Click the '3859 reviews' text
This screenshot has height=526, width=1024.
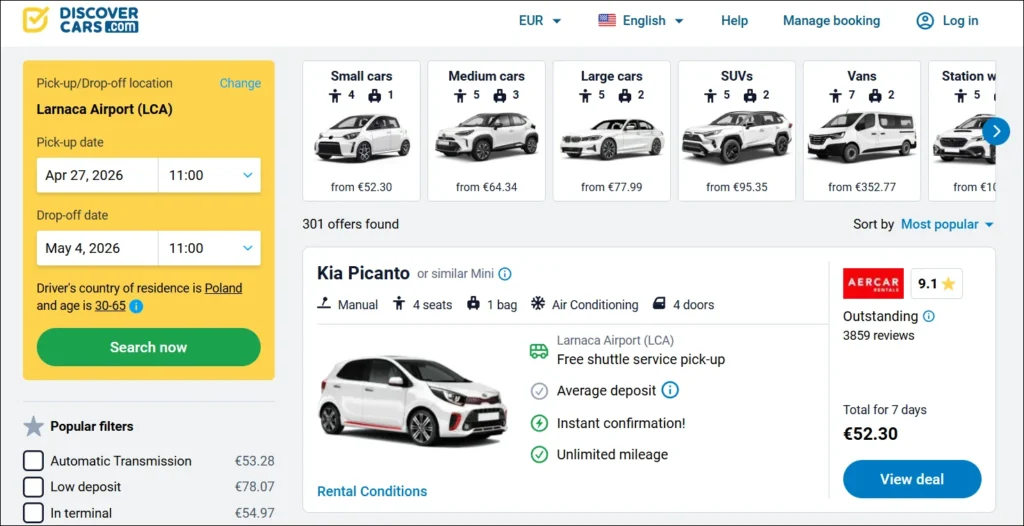click(x=878, y=336)
